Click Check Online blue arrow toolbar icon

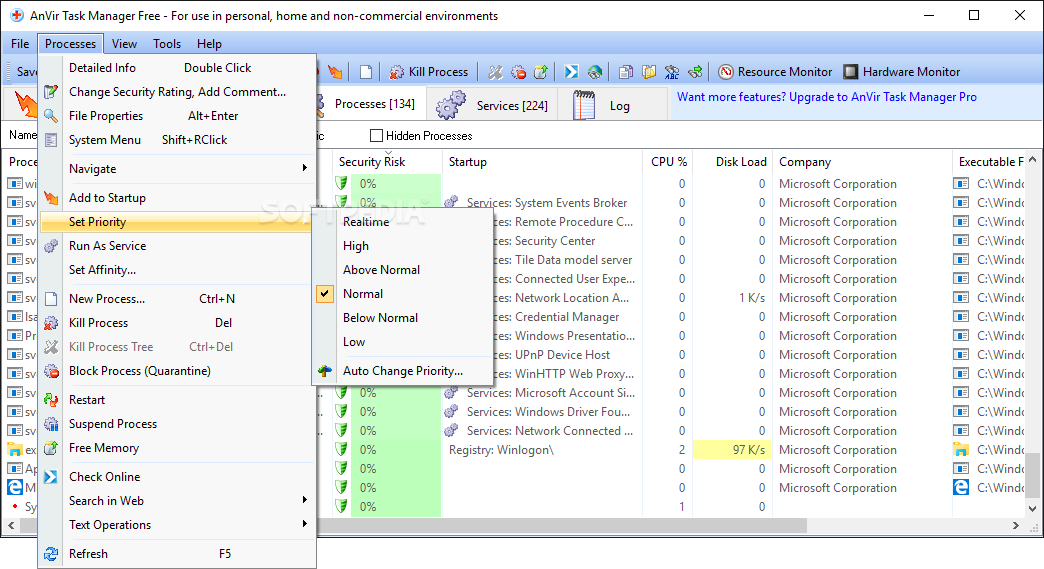pyautogui.click(x=571, y=72)
